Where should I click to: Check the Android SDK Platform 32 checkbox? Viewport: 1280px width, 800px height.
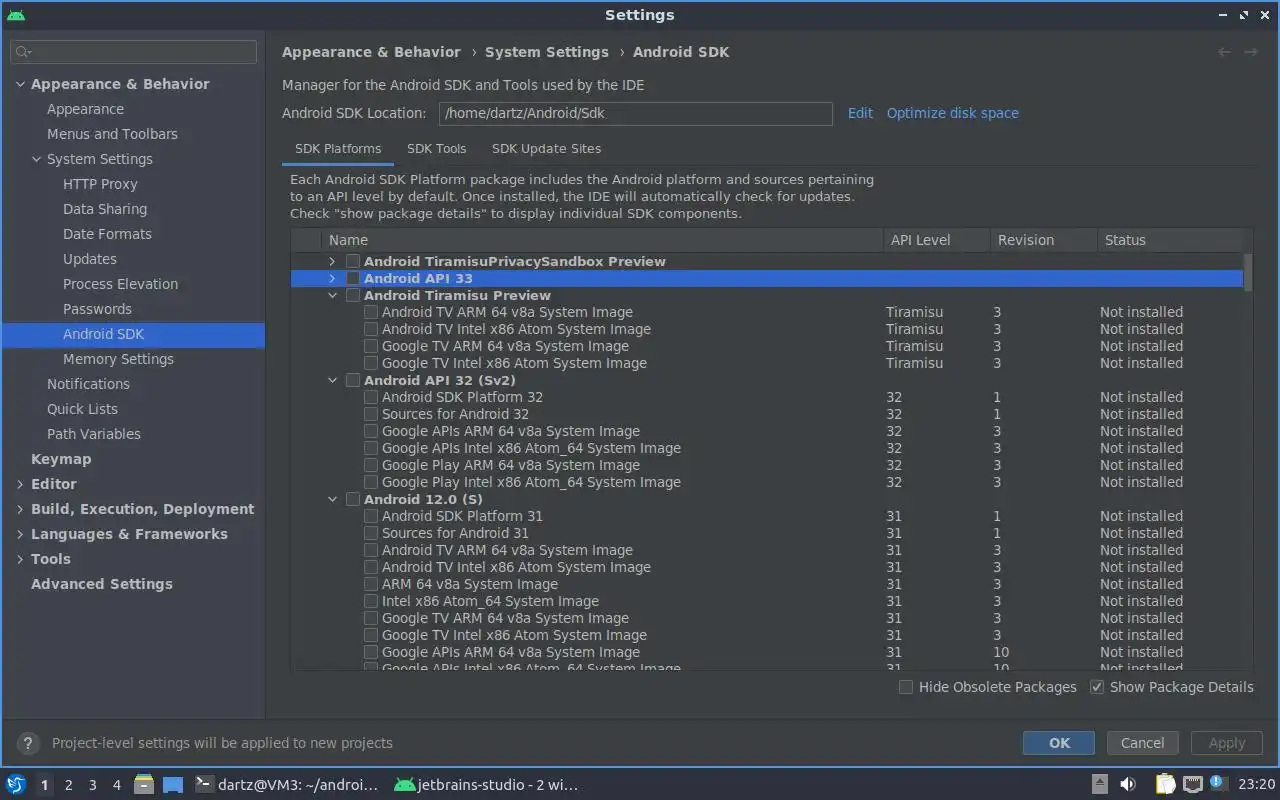click(x=371, y=398)
